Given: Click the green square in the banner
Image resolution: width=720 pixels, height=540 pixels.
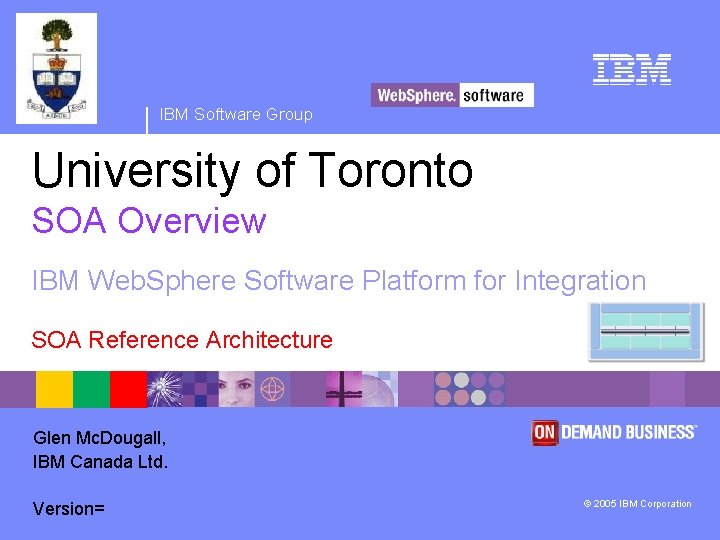Looking at the screenshot, I should point(91,389).
